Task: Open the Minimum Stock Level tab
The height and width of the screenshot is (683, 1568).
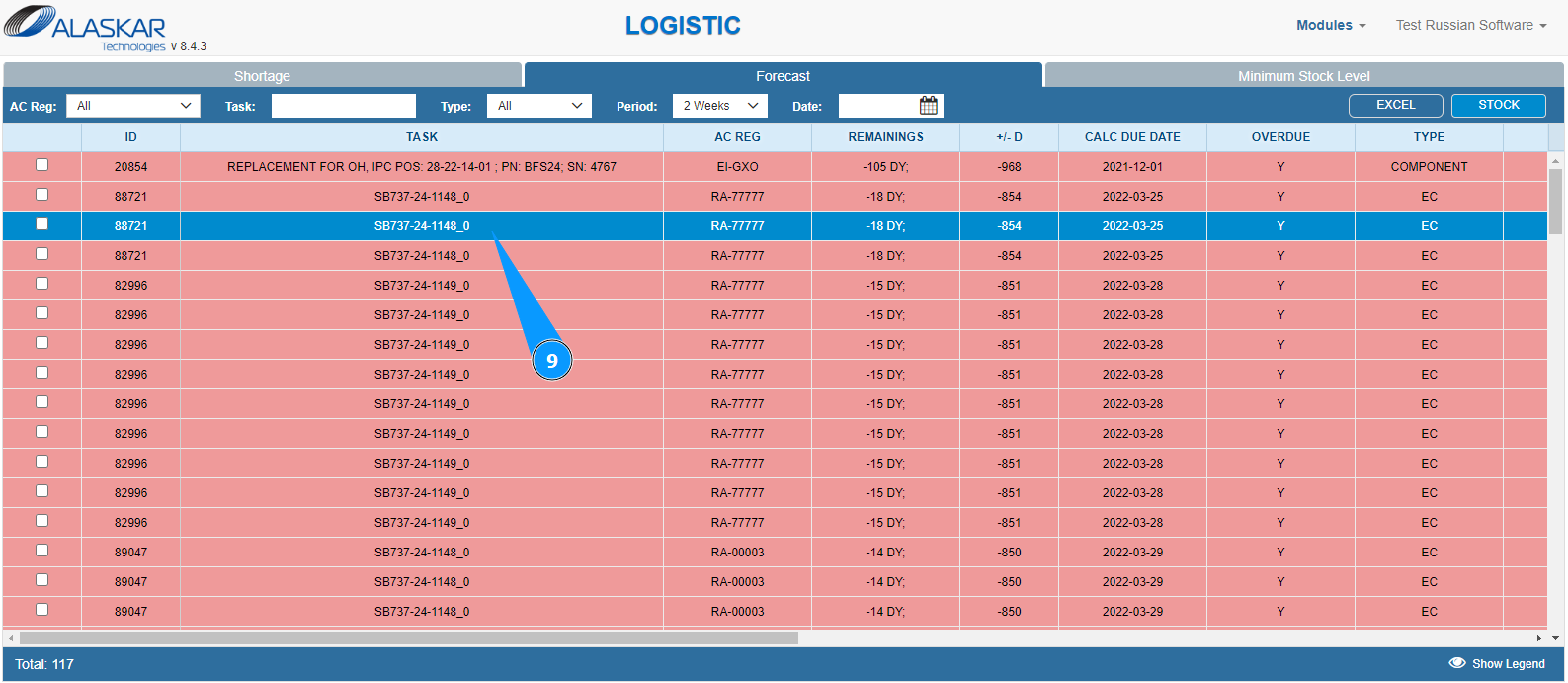Action: pos(1304,76)
